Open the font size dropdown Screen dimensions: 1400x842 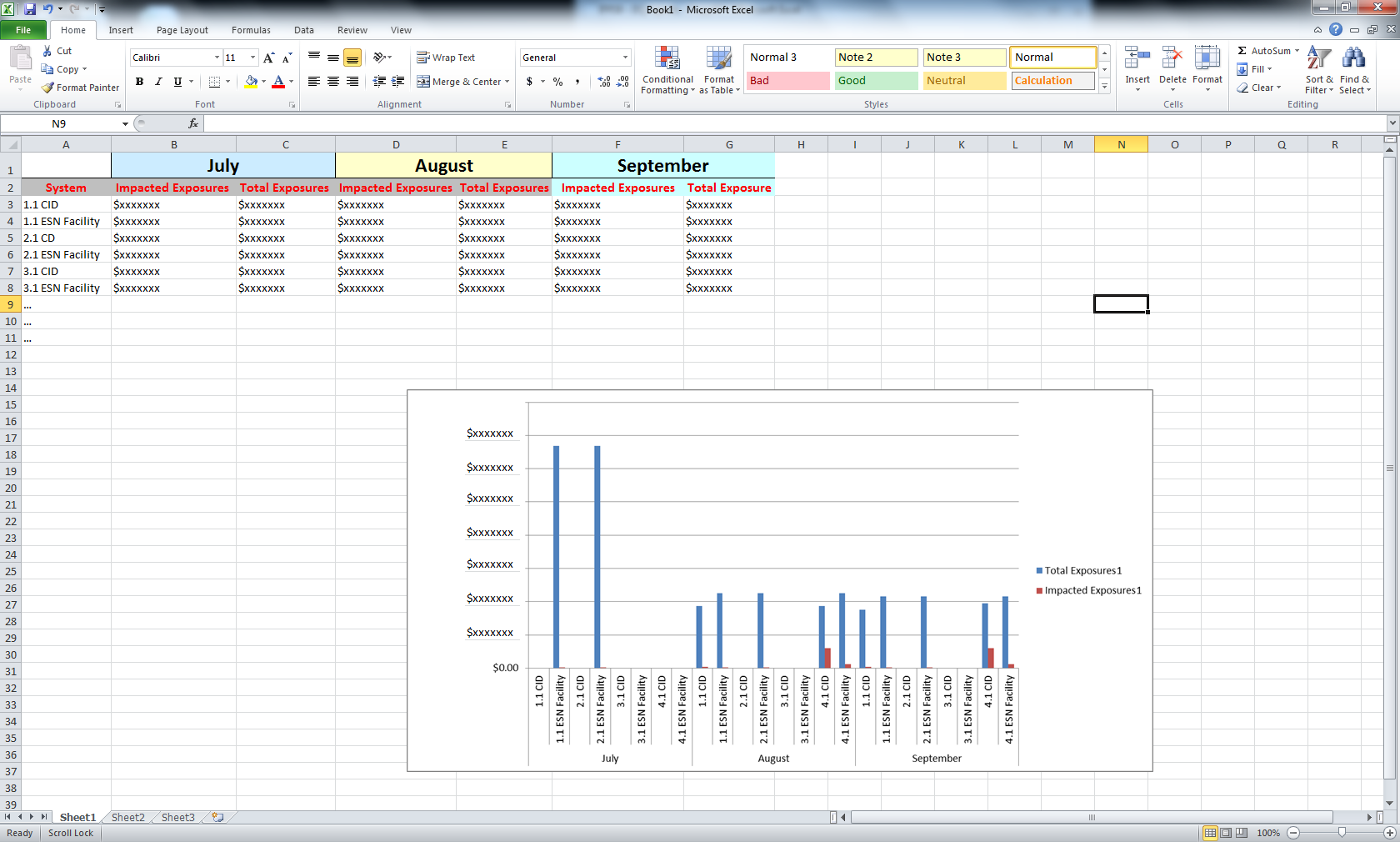253,58
